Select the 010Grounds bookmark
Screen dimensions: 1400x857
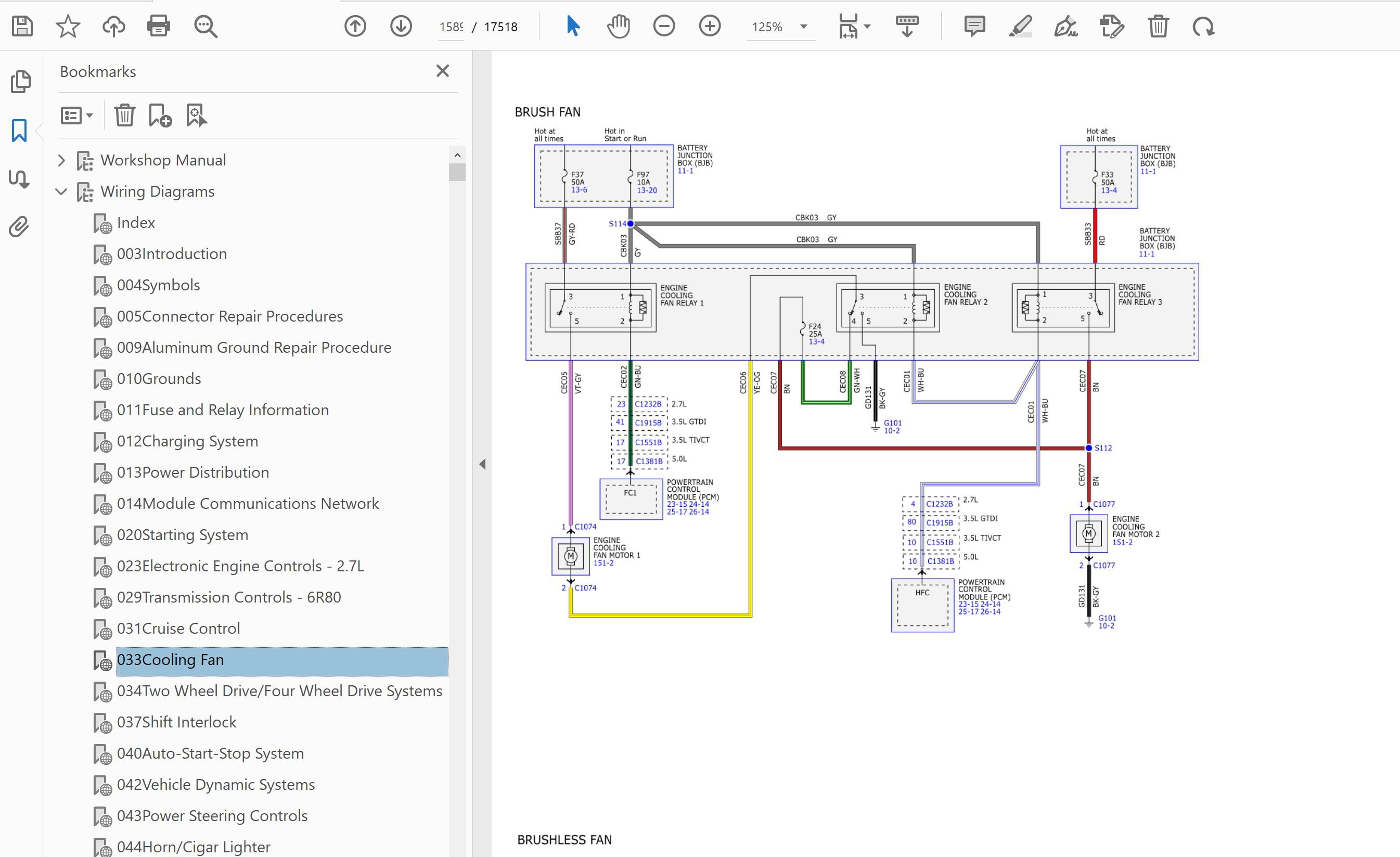tap(159, 378)
